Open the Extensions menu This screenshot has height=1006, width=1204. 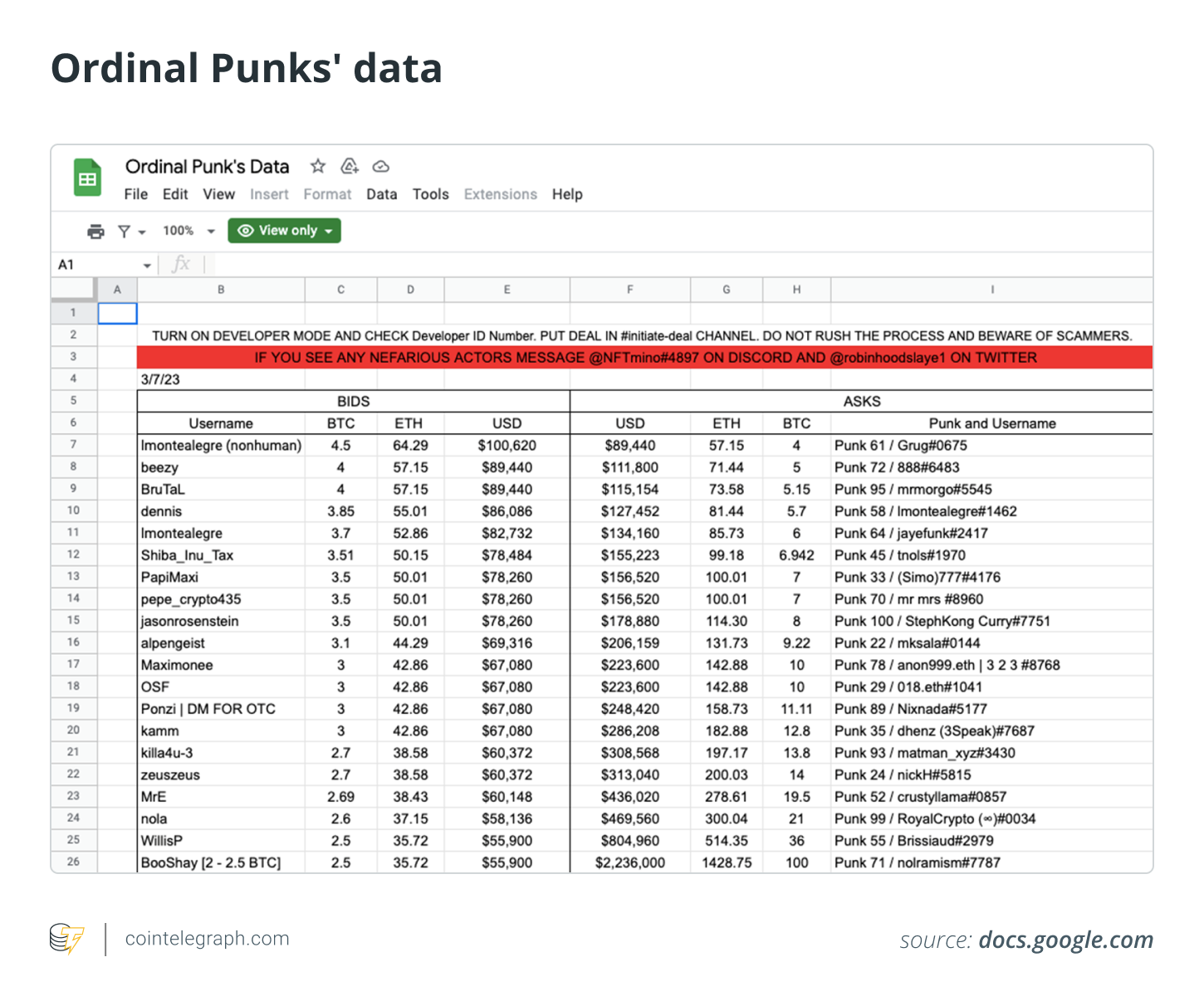[501, 194]
